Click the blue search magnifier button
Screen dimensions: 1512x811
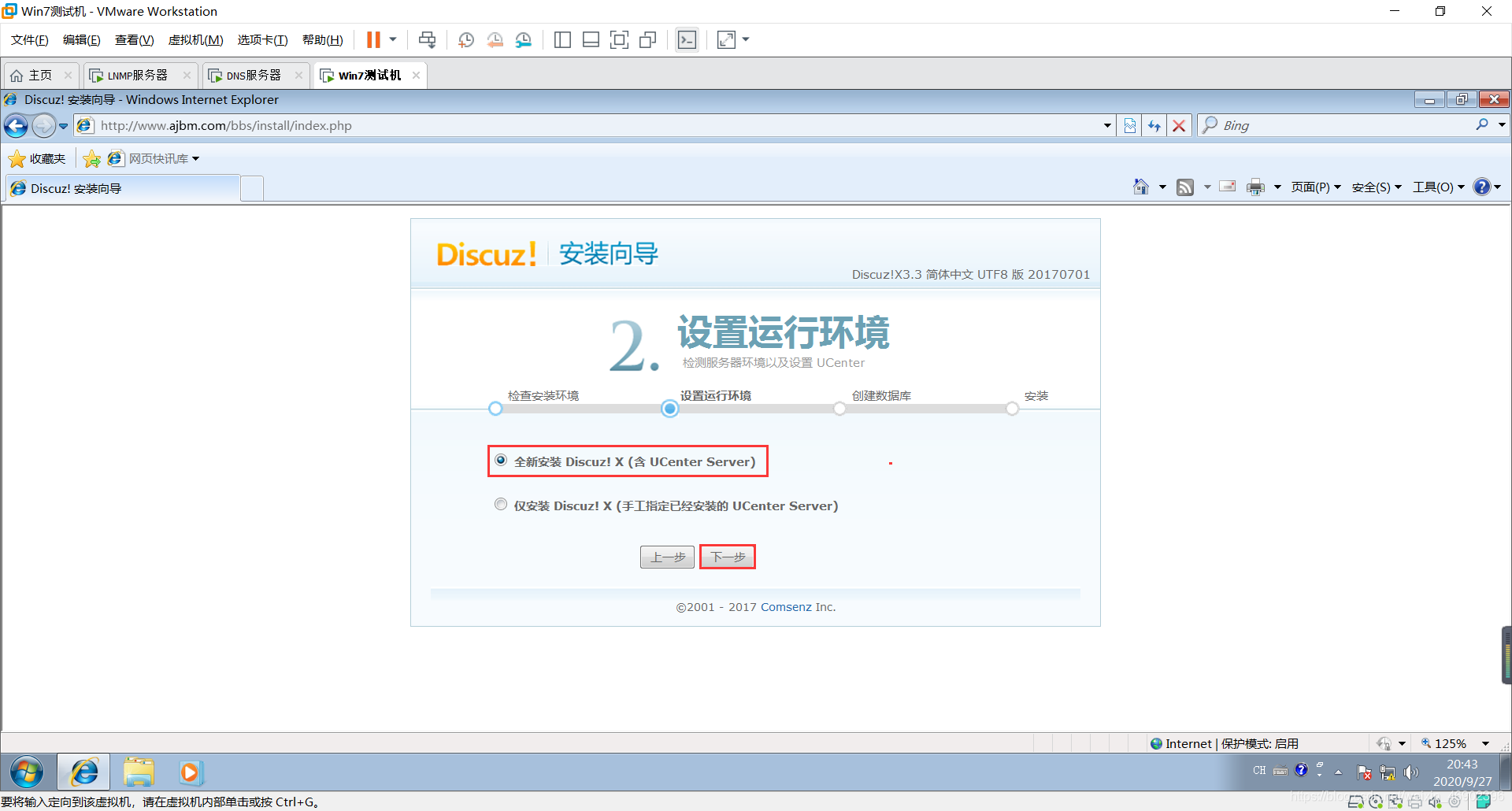1482,124
